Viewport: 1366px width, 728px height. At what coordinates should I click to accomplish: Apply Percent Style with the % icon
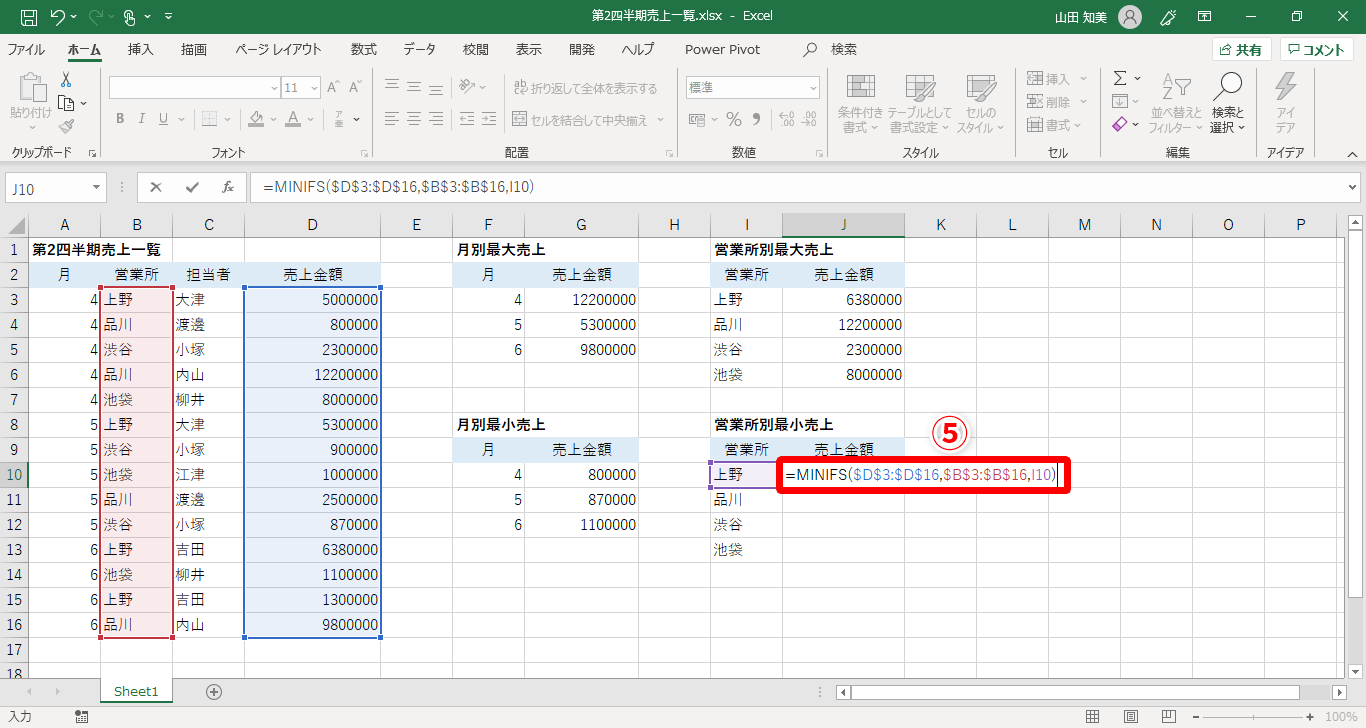734,120
